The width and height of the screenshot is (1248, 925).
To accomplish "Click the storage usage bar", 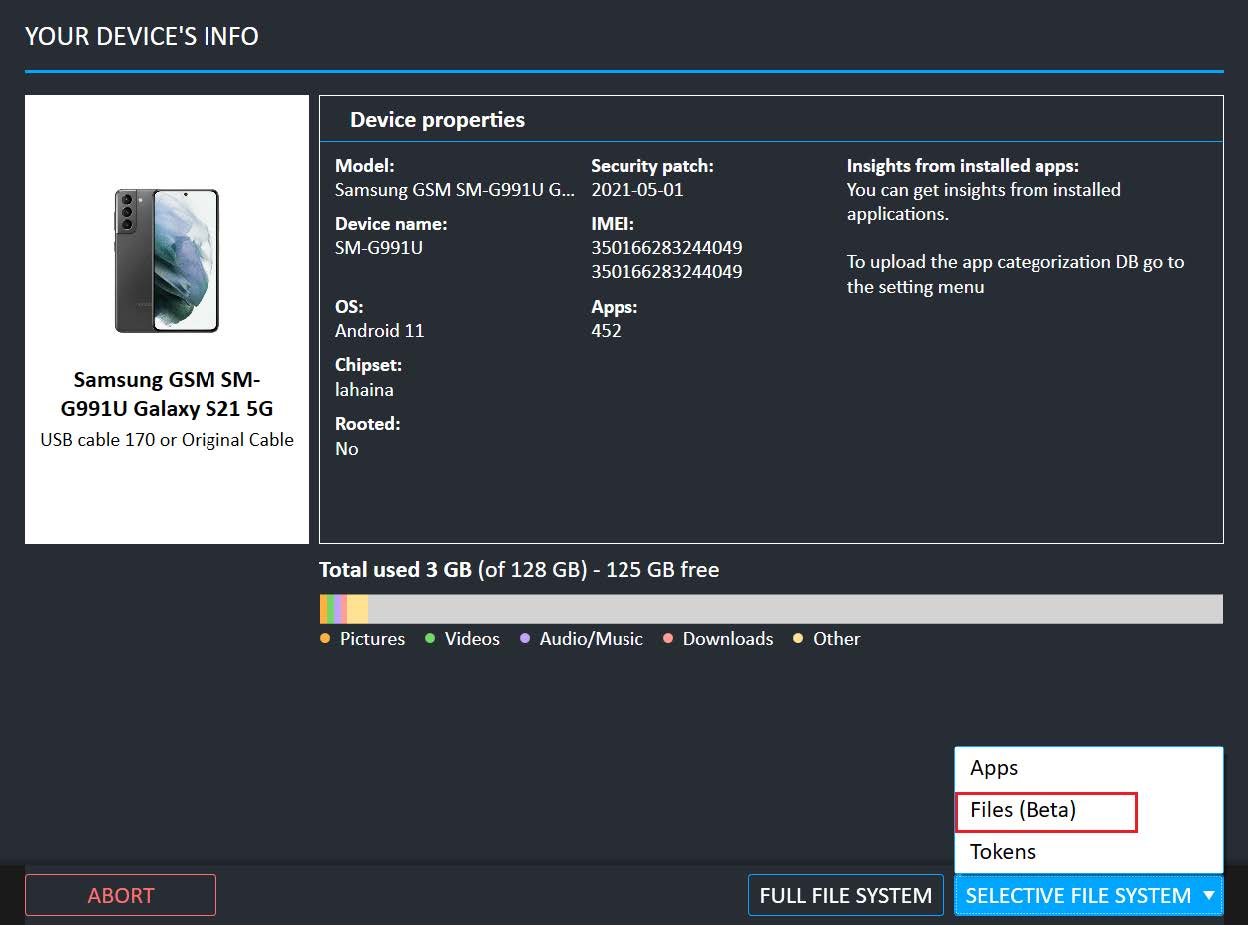I will point(771,609).
